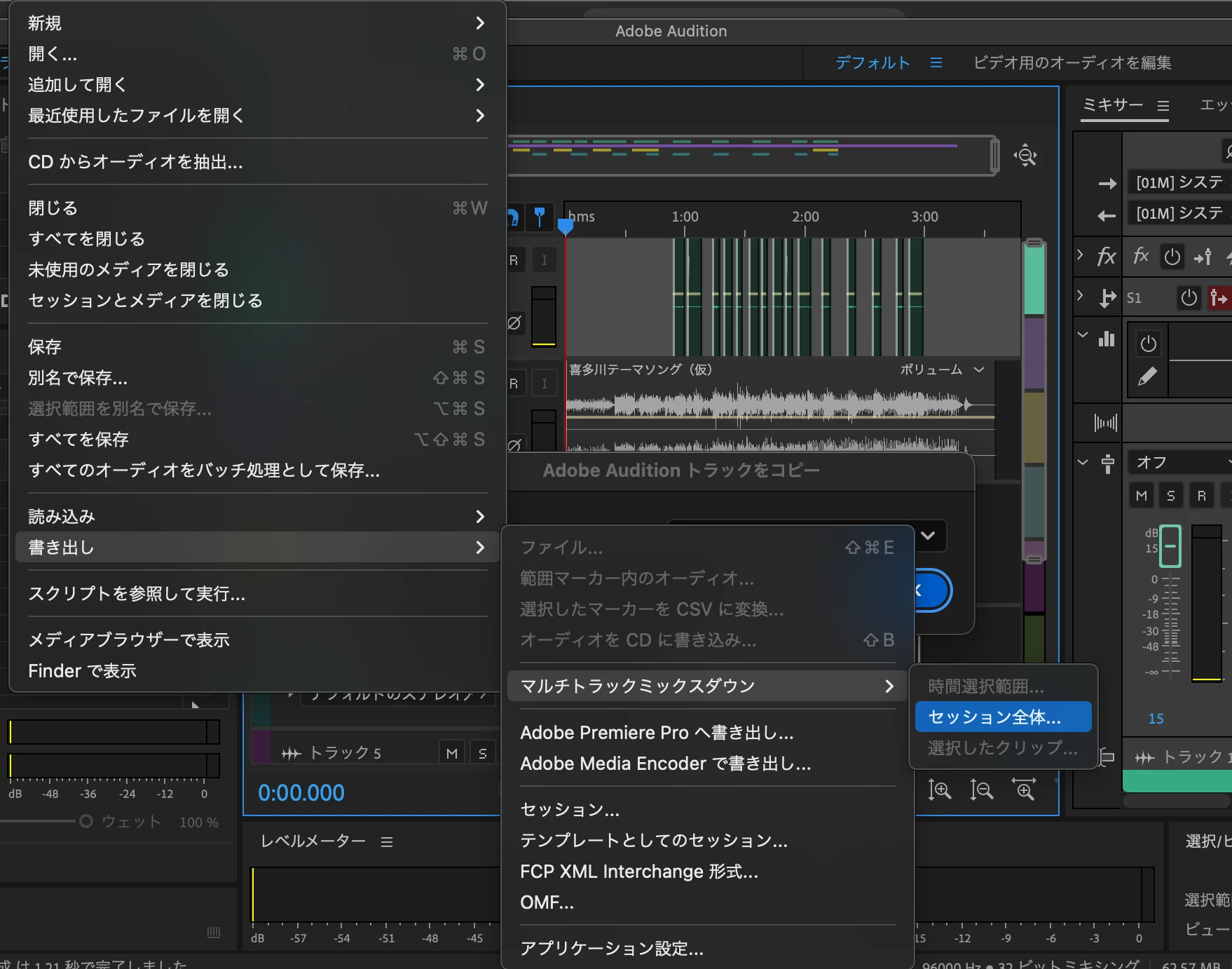Select OMF... export option
The width and height of the screenshot is (1232, 969).
tap(708, 902)
